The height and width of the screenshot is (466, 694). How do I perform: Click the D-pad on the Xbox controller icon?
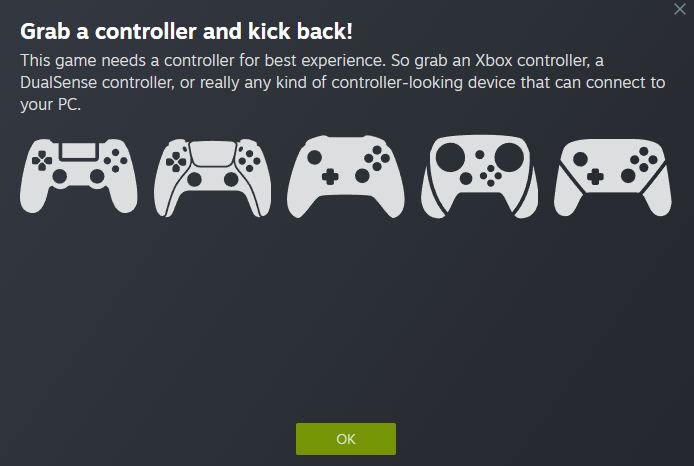330,177
